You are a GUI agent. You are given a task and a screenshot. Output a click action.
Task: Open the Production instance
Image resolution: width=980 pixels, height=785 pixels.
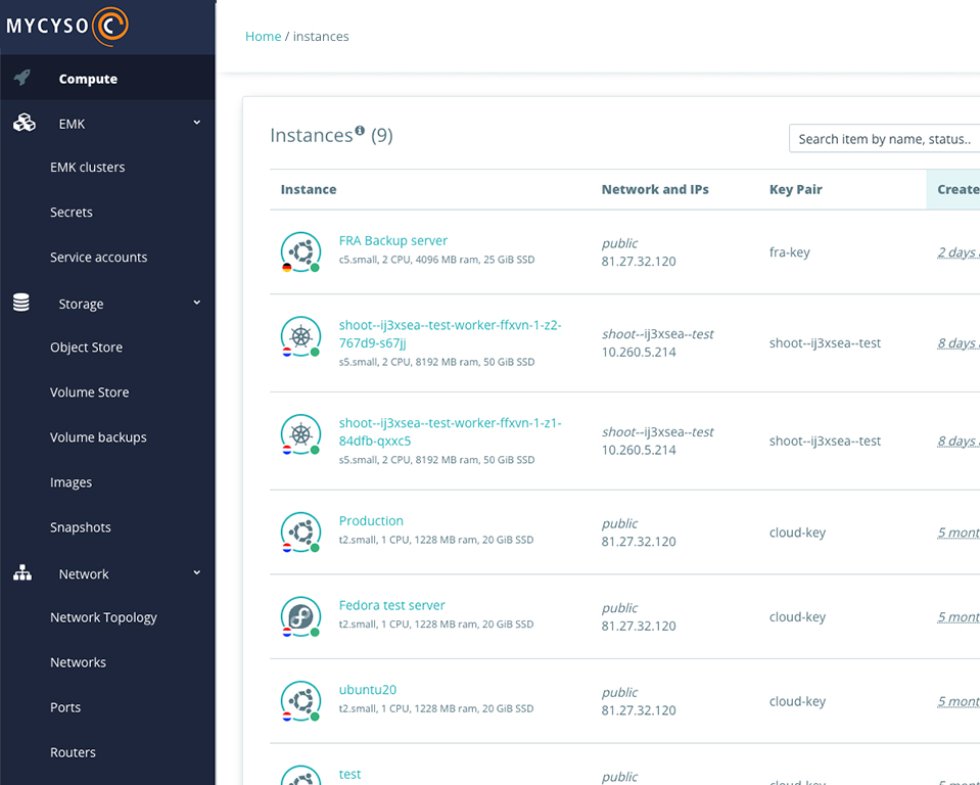pyautogui.click(x=371, y=521)
